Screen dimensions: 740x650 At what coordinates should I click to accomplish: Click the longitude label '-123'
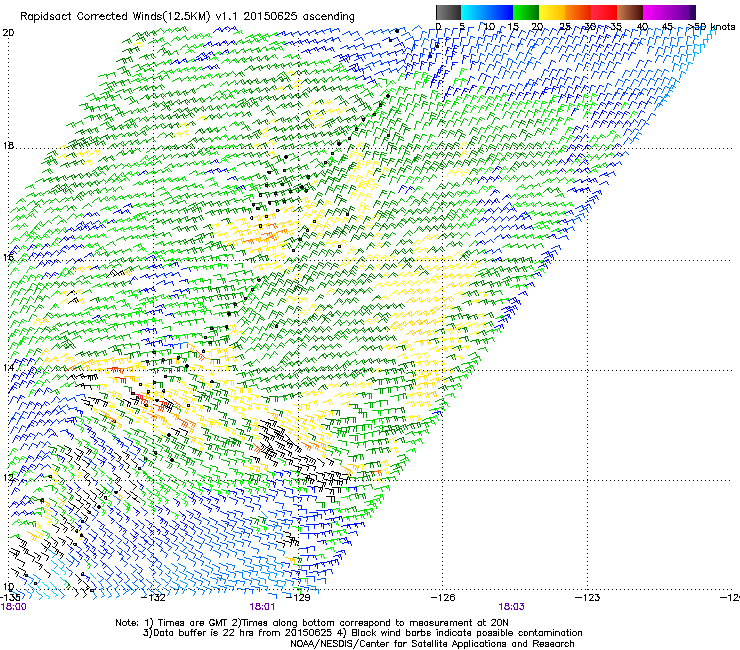point(588,598)
